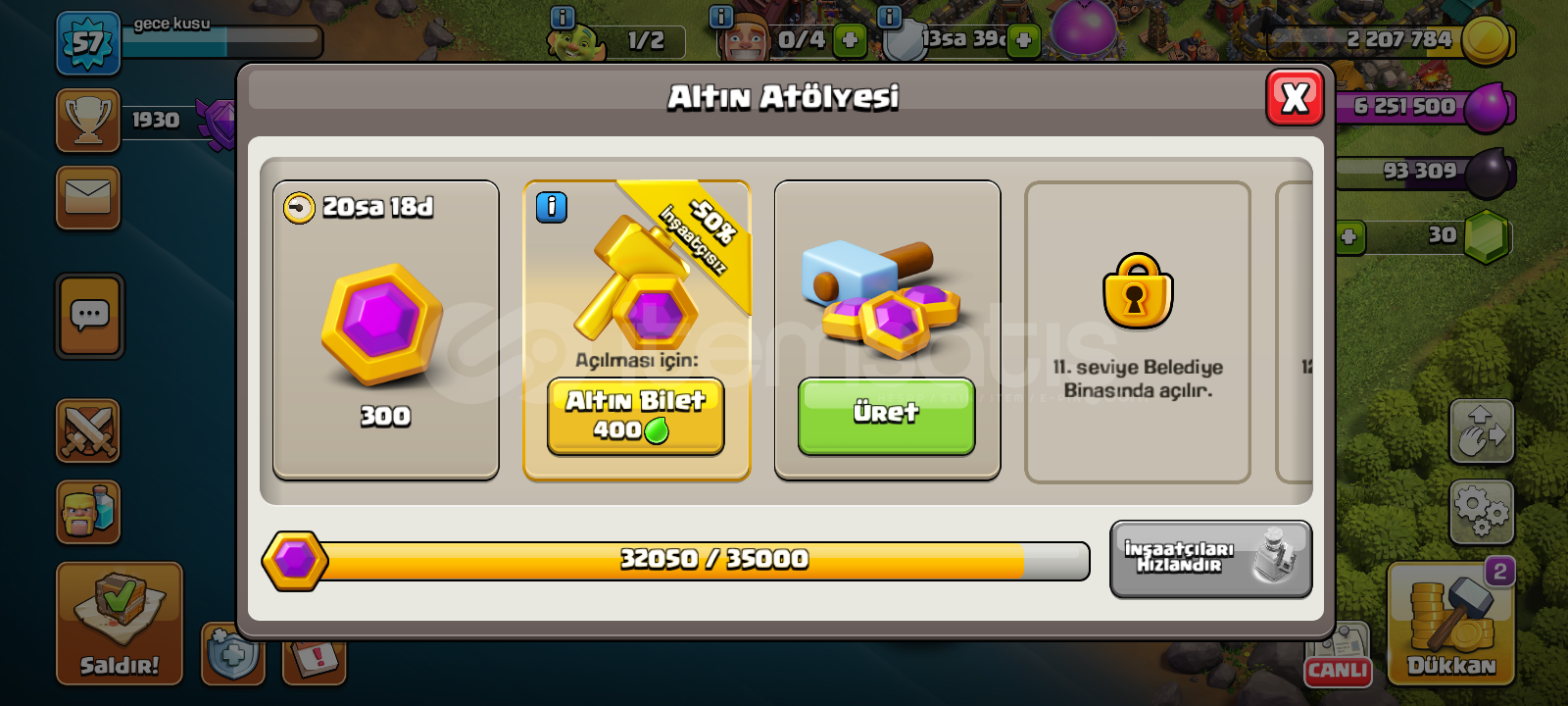Tap the locked 11. seviye Belediye card
The image size is (1568, 706).
pos(1138,332)
